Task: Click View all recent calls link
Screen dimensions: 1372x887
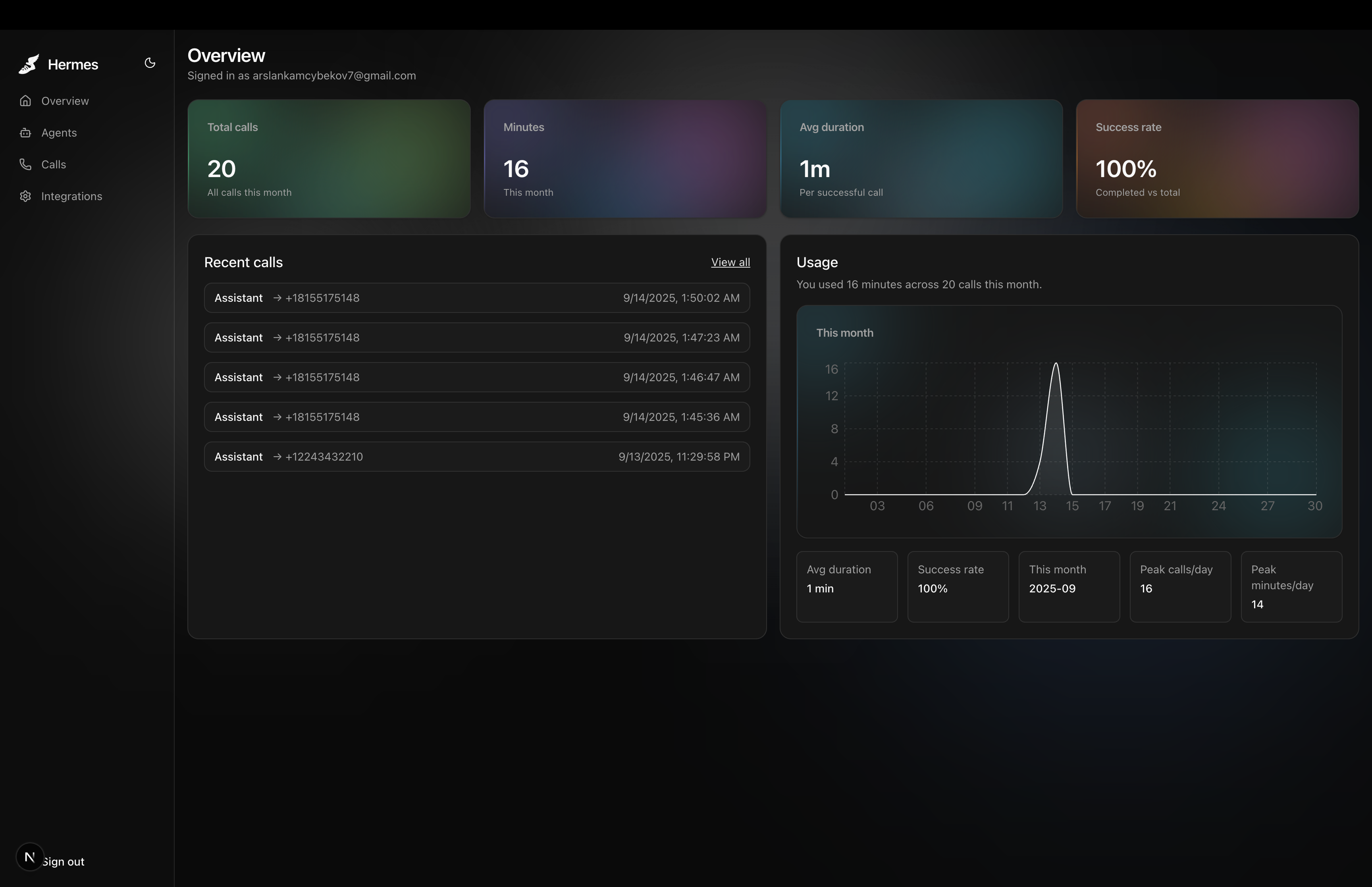Action: 730,262
